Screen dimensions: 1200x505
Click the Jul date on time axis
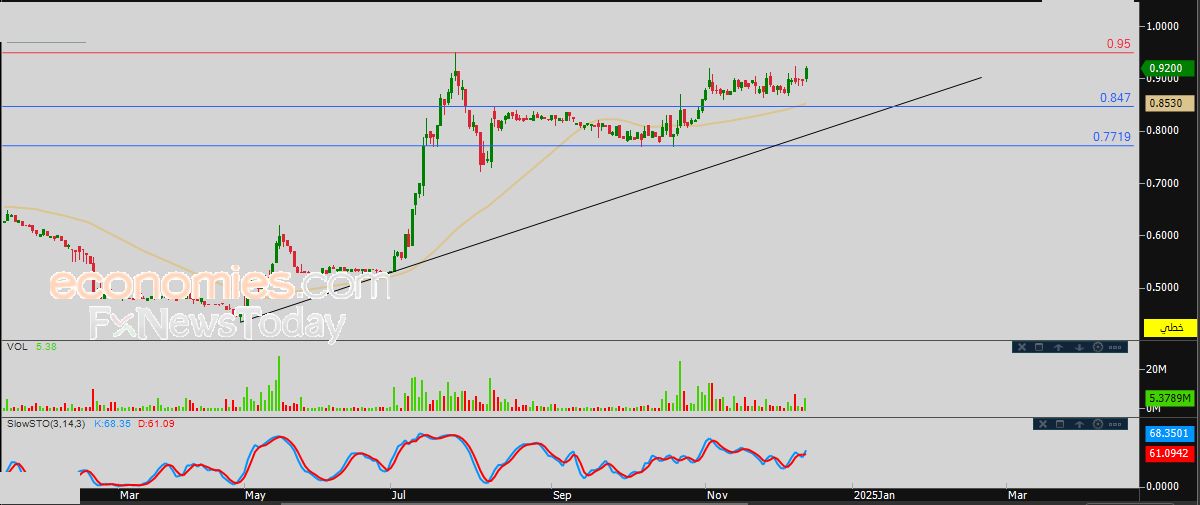[400, 494]
